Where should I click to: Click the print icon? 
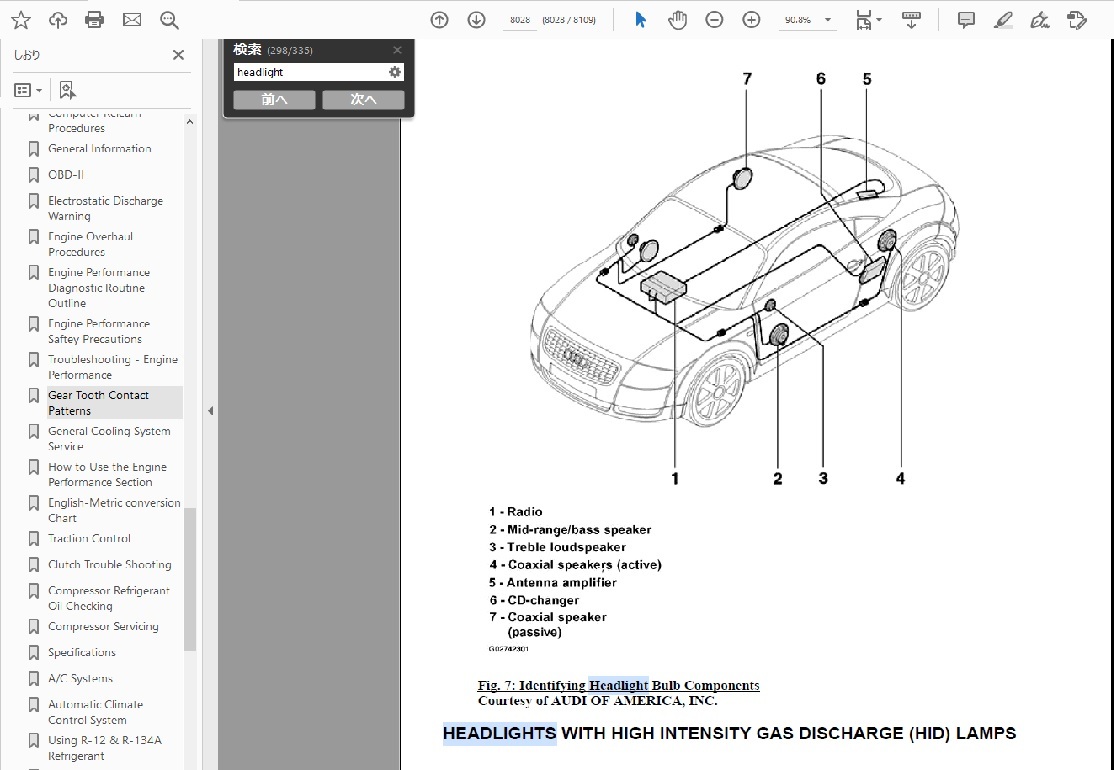pyautogui.click(x=94, y=20)
